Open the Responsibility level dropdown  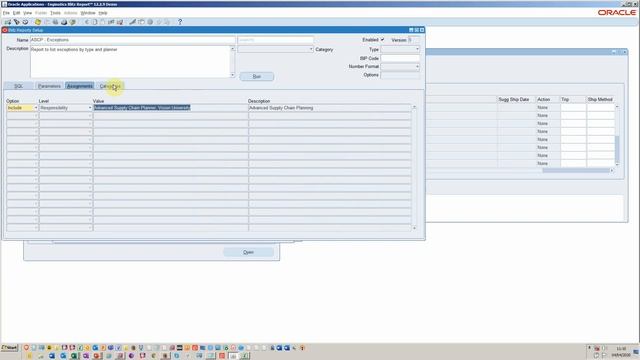[x=90, y=108]
